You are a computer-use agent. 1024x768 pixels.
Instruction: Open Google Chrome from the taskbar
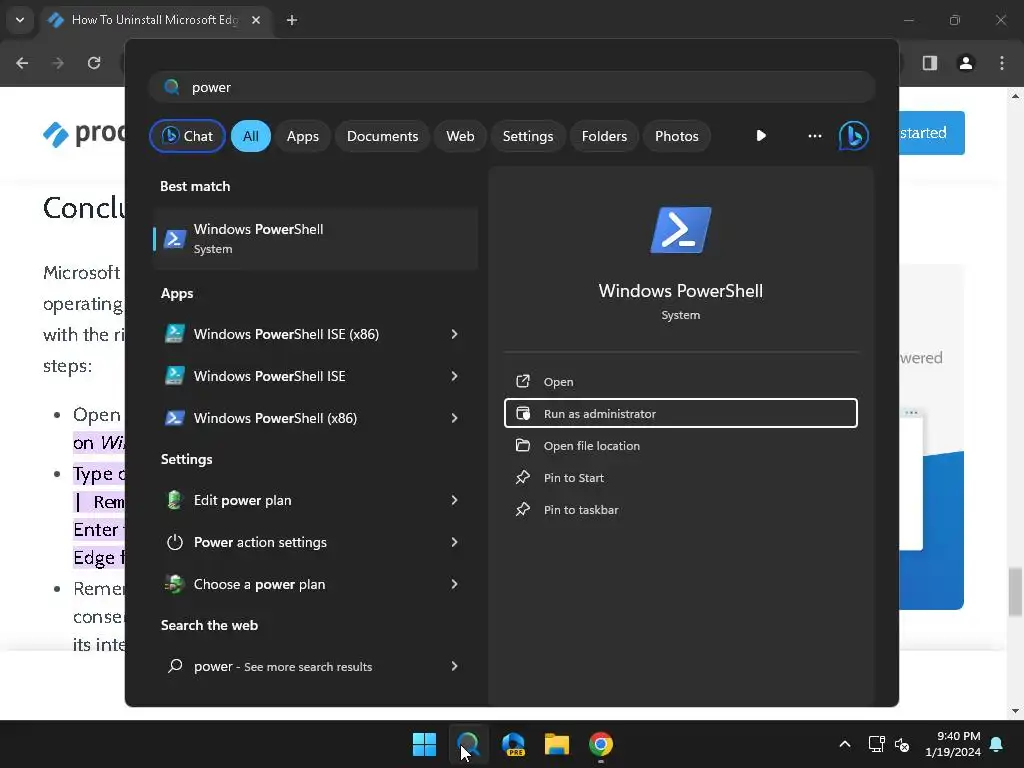point(601,744)
